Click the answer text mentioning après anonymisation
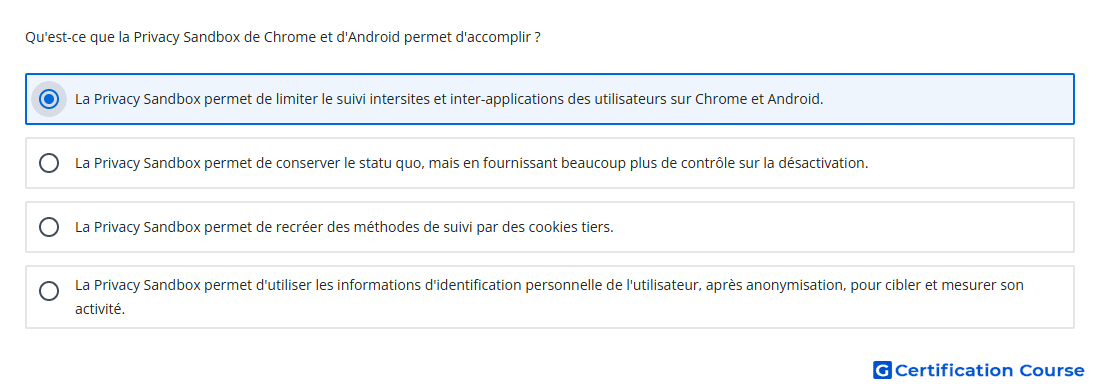 click(x=549, y=296)
